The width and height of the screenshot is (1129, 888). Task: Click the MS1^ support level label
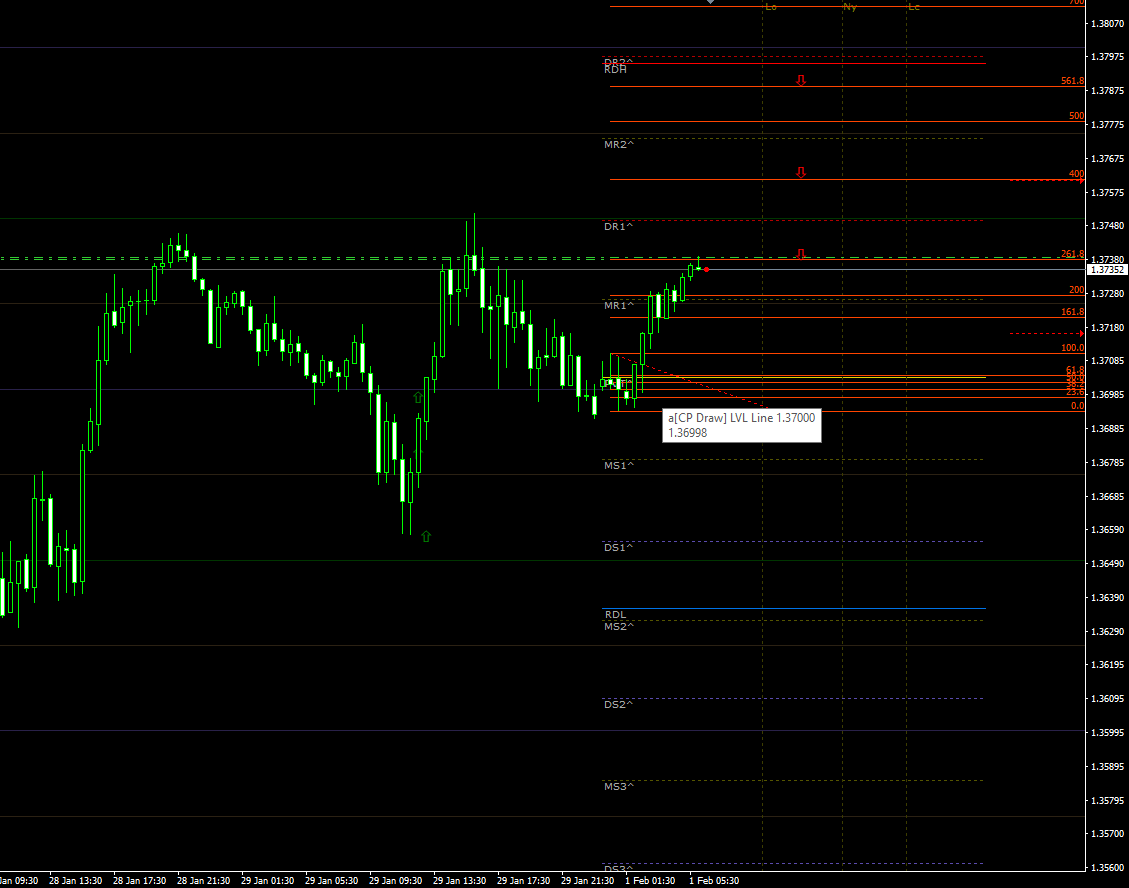(618, 466)
